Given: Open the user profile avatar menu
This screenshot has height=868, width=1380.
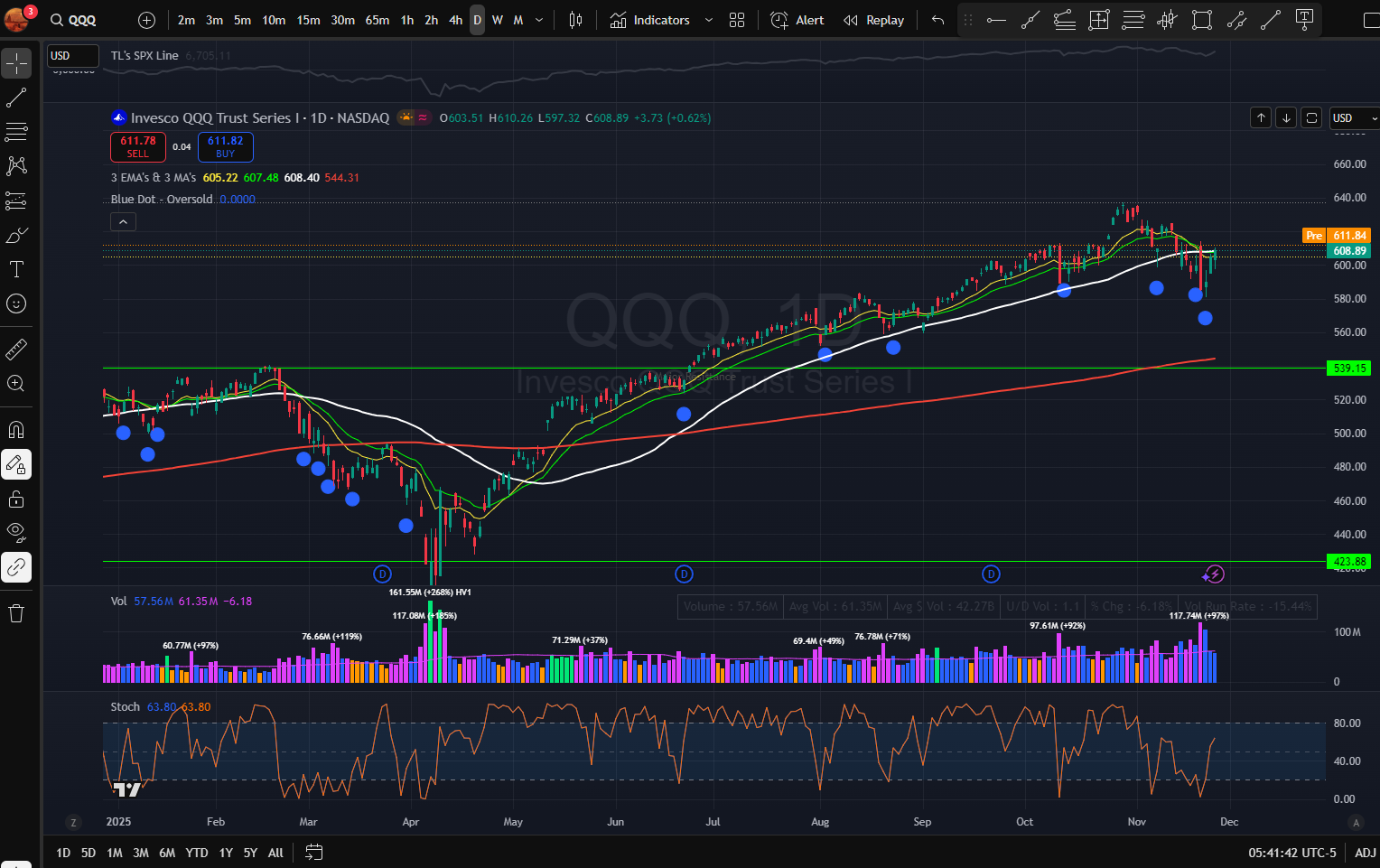Looking at the screenshot, I should pos(18,18).
